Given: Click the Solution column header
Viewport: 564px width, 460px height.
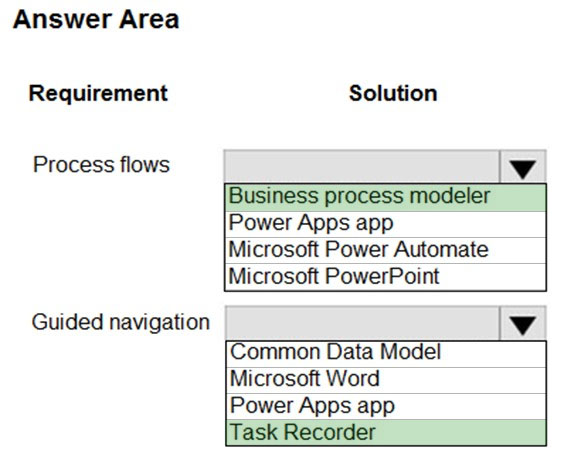Looking at the screenshot, I should tap(393, 93).
